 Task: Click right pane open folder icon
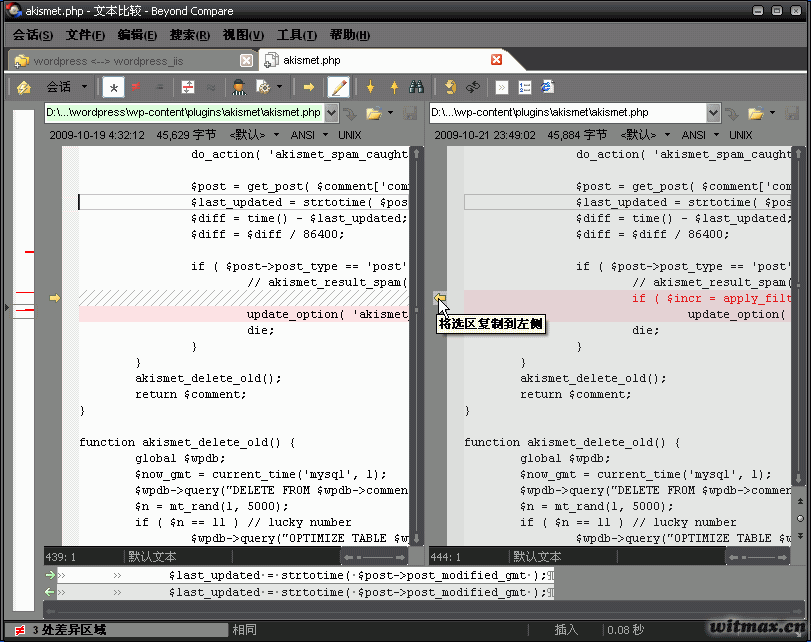[756, 113]
